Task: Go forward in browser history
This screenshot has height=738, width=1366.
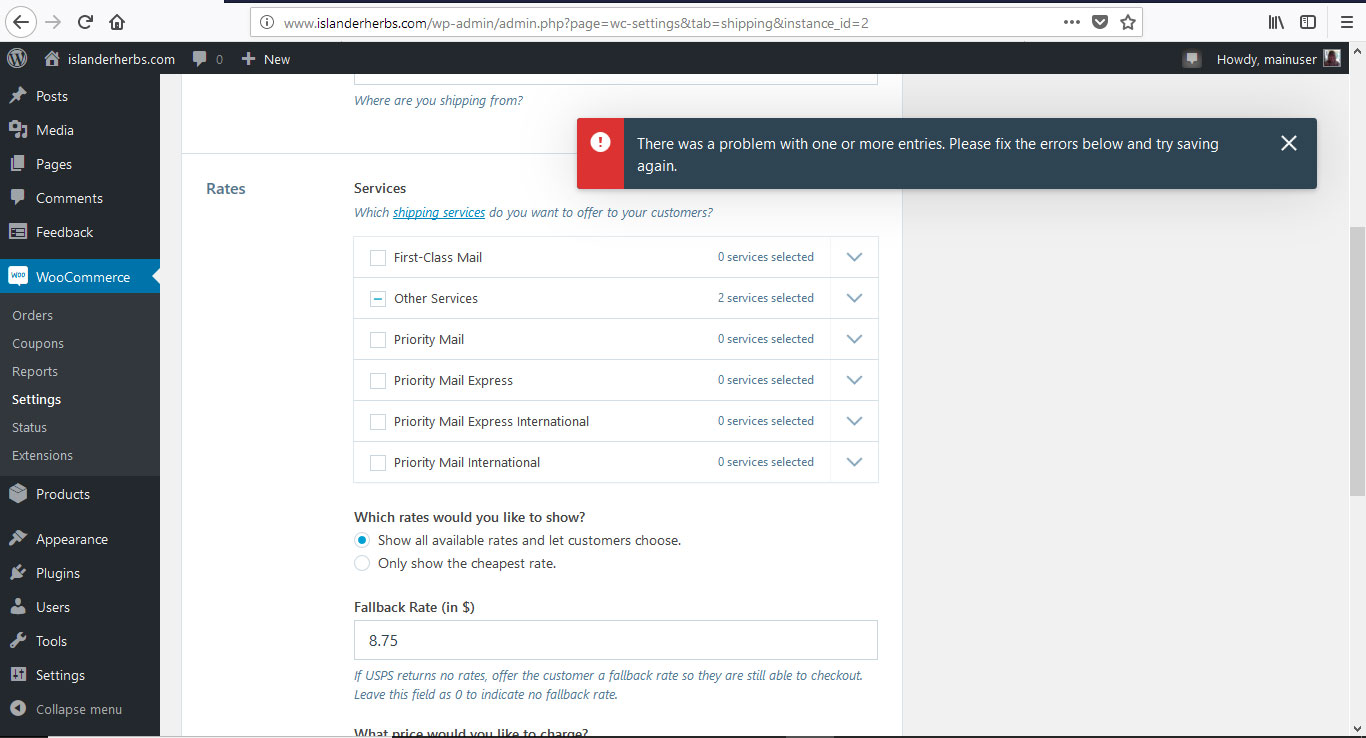Action: (x=53, y=22)
